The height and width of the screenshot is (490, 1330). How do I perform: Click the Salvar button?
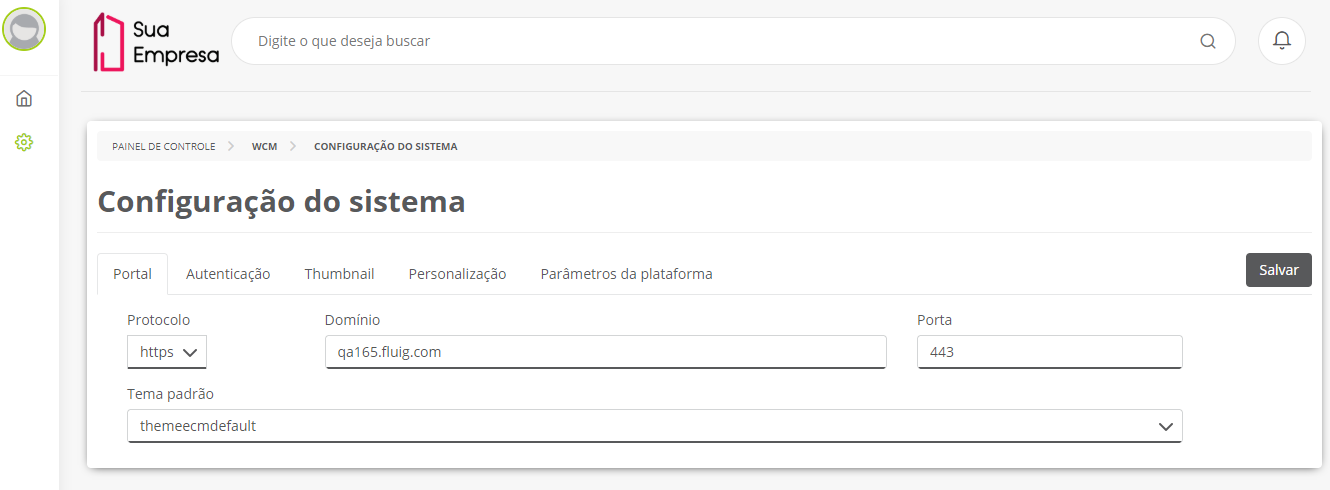click(x=1279, y=270)
